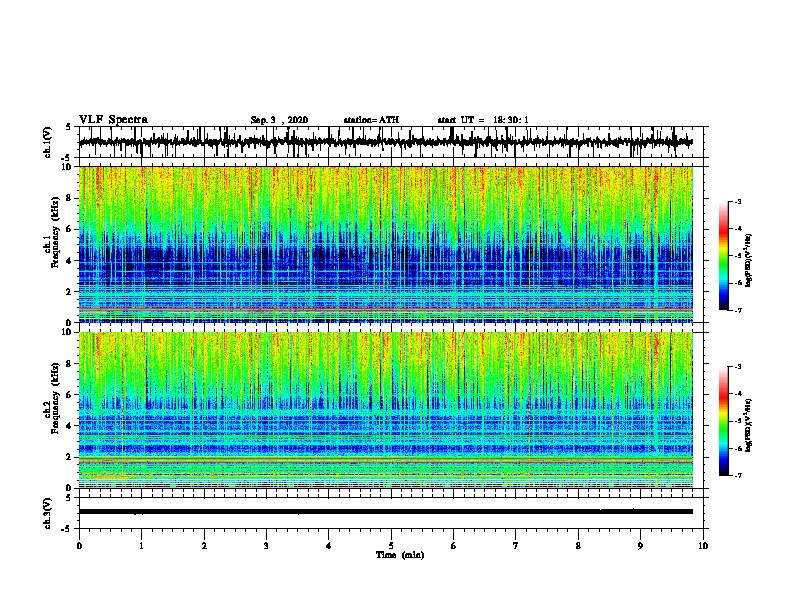The image size is (792, 612).
Task: Click ch.1 frequency axis tick "4"
Action: (70, 261)
